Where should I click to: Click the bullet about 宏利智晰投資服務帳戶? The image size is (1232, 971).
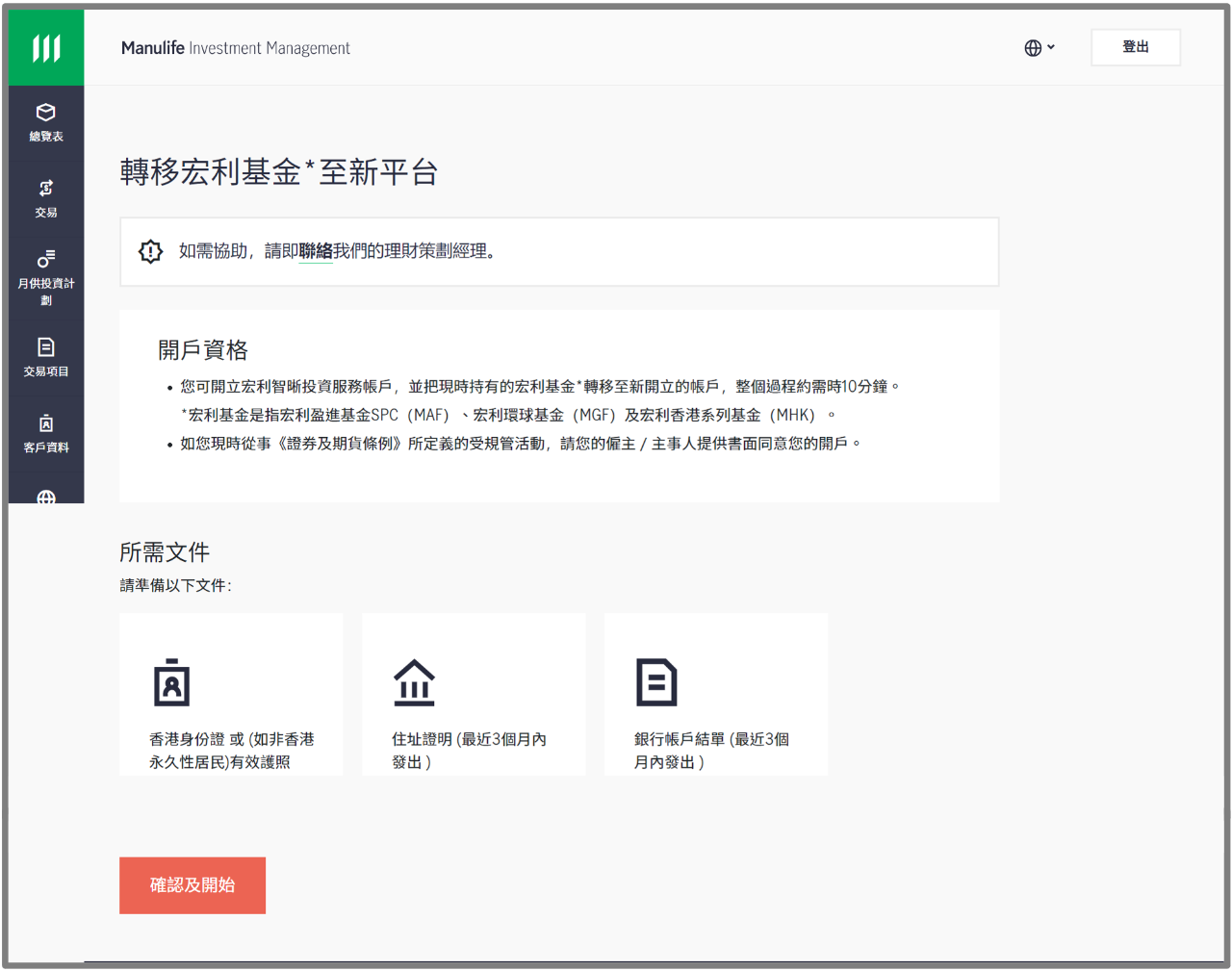[540, 386]
